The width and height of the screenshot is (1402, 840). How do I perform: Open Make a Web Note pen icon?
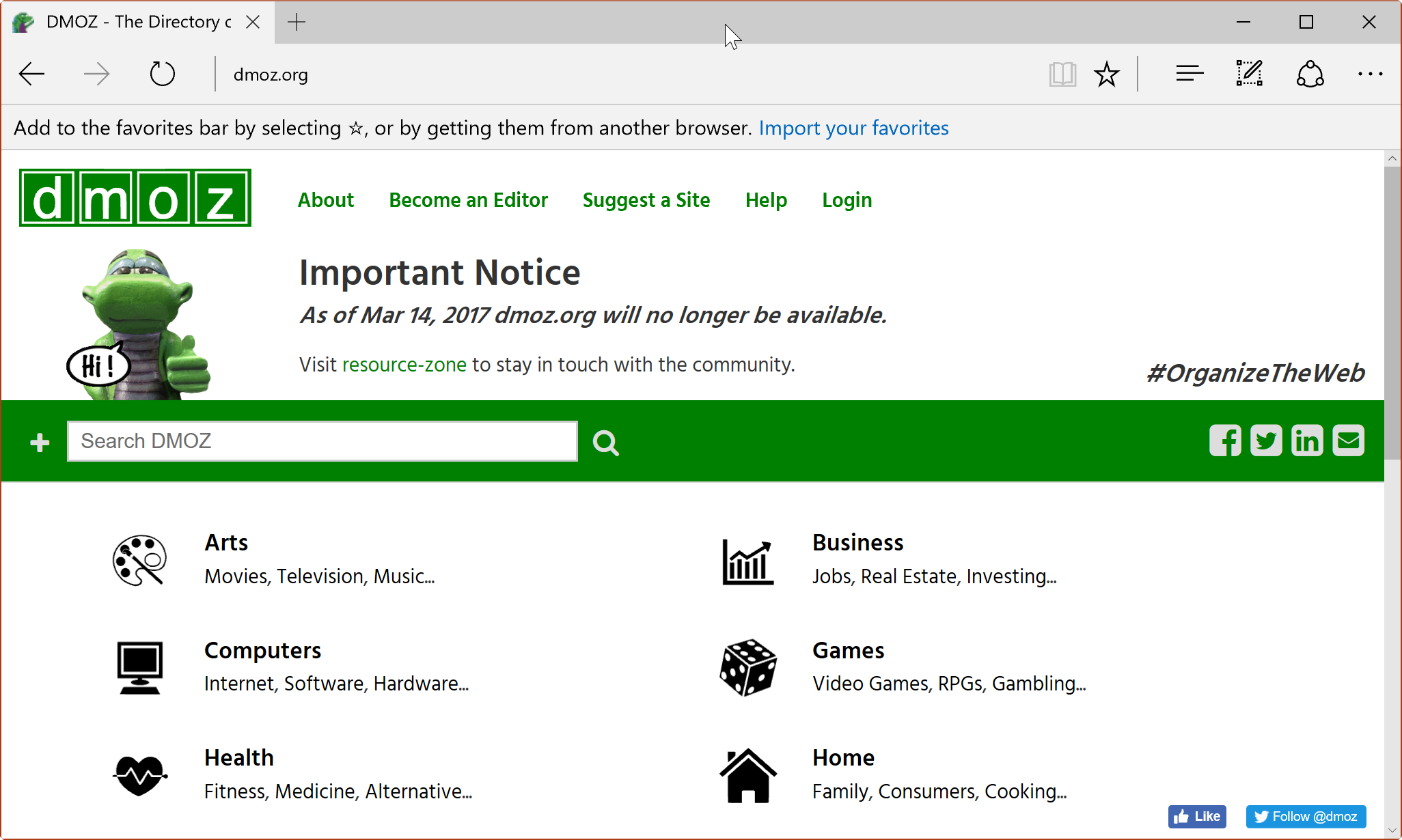pyautogui.click(x=1250, y=74)
